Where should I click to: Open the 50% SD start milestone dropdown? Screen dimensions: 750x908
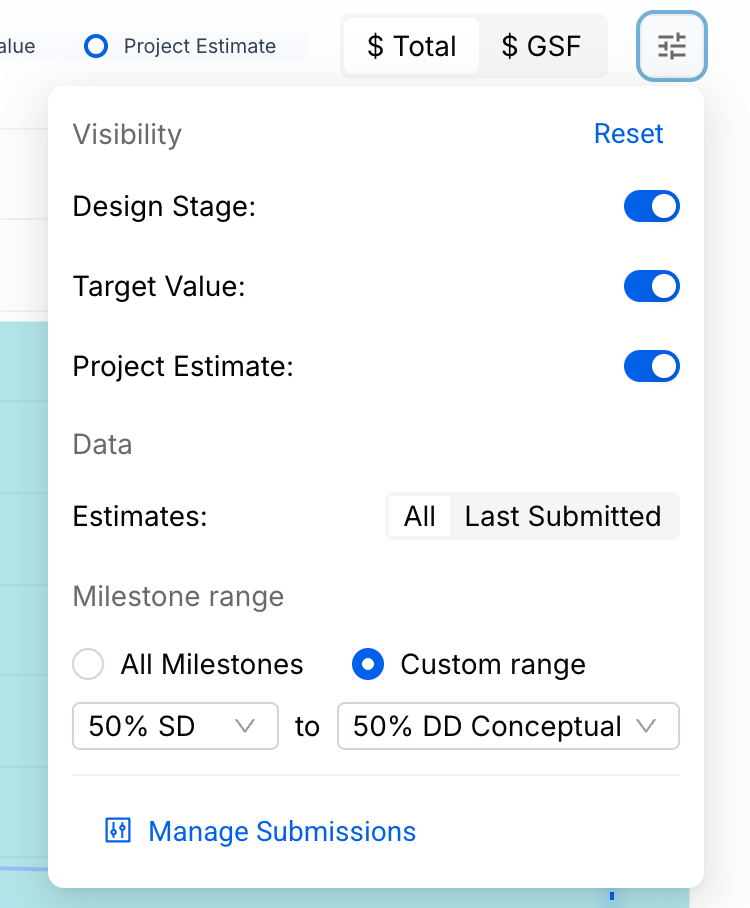tap(174, 726)
